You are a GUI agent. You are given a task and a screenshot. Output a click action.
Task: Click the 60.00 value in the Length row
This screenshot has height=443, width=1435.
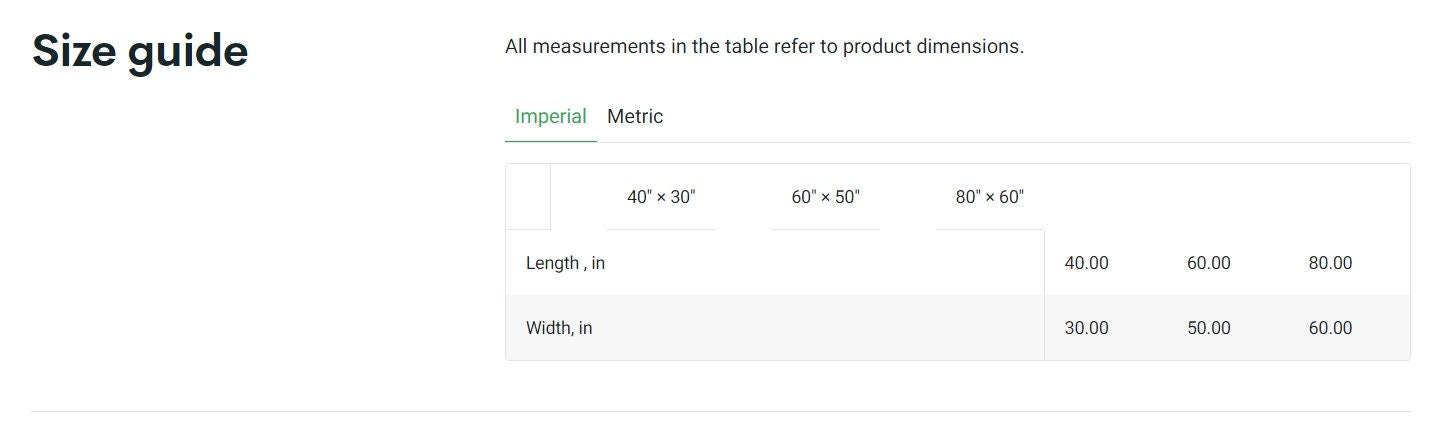[1208, 263]
